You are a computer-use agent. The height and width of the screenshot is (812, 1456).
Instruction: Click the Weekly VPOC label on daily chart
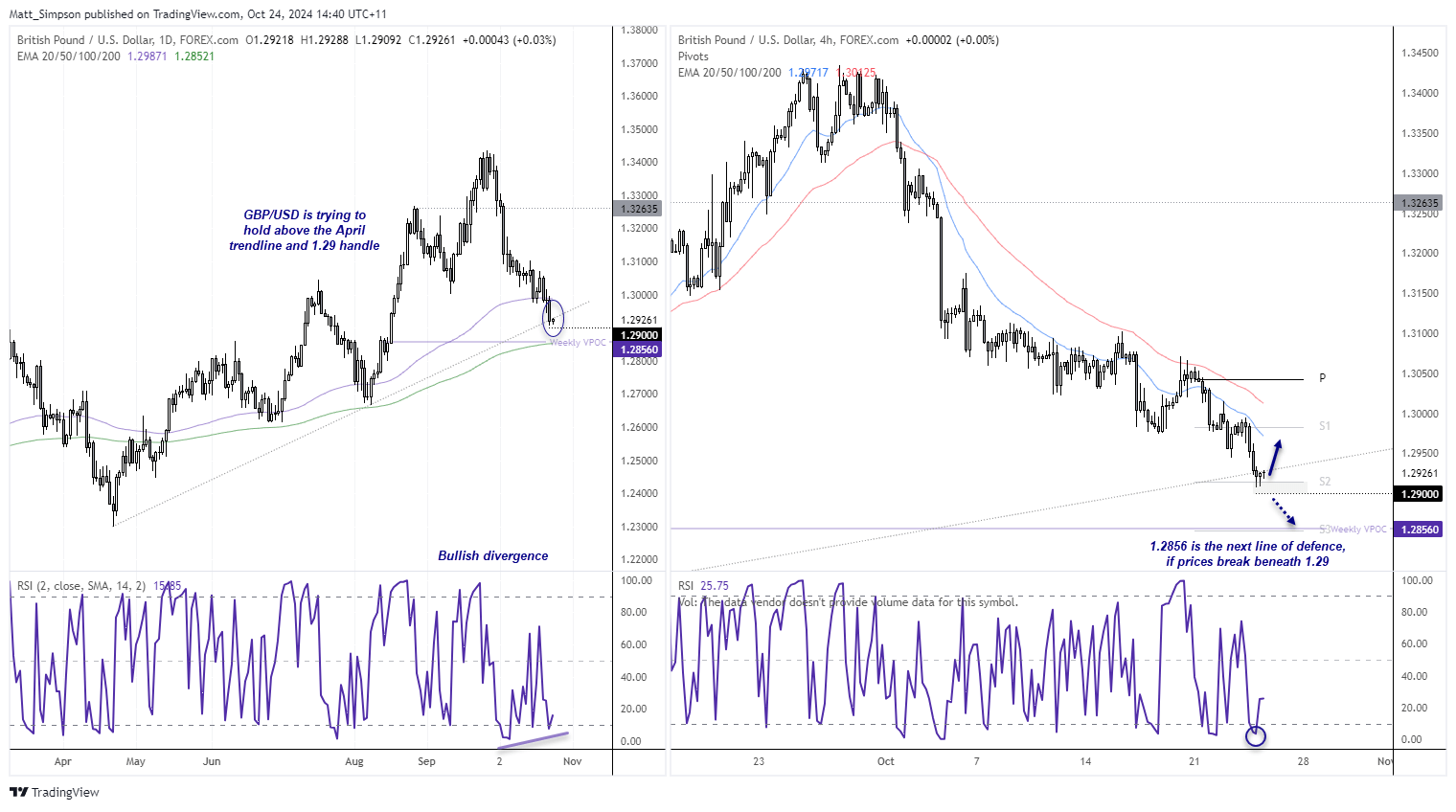click(x=578, y=343)
